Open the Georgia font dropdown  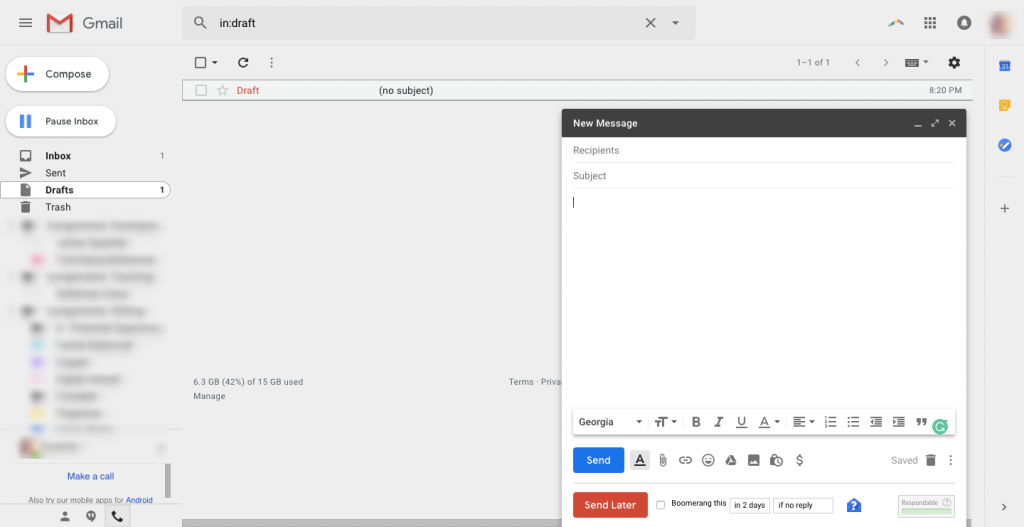tap(610, 422)
